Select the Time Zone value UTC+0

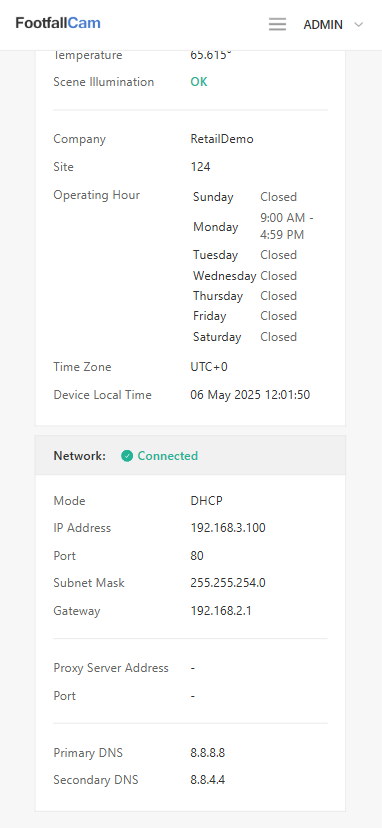[x=209, y=367]
